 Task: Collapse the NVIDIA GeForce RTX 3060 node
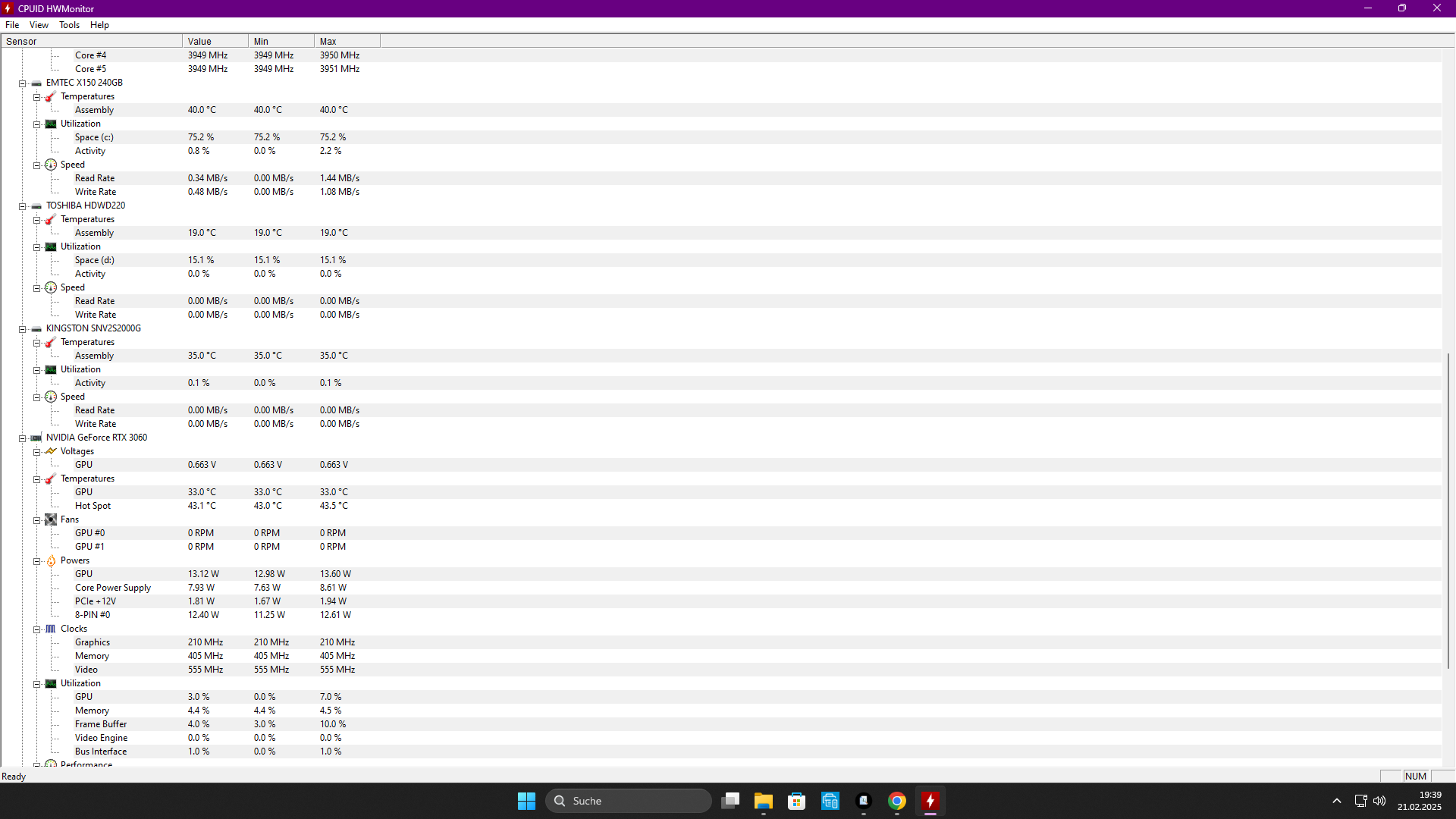coord(23,438)
